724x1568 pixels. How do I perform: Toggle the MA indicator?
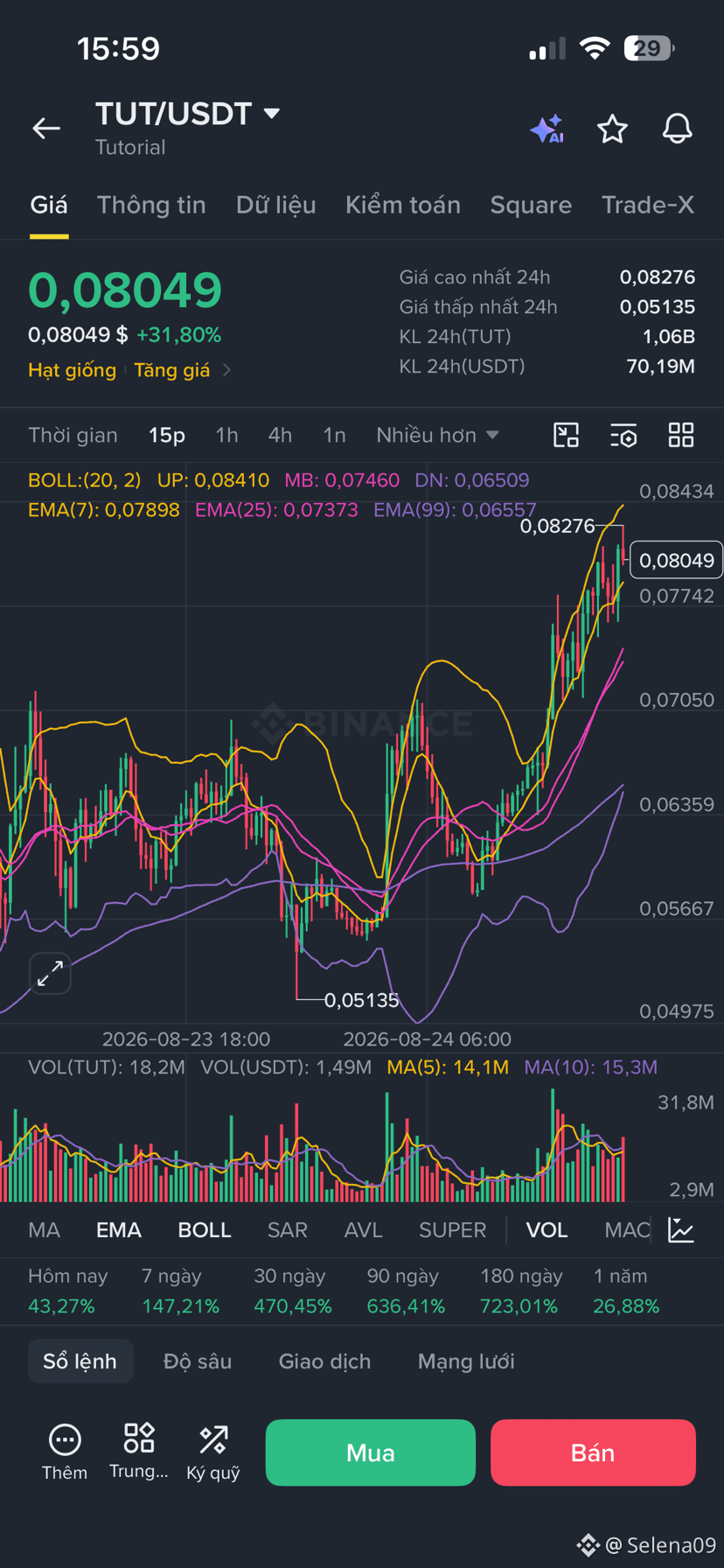pos(44,1230)
